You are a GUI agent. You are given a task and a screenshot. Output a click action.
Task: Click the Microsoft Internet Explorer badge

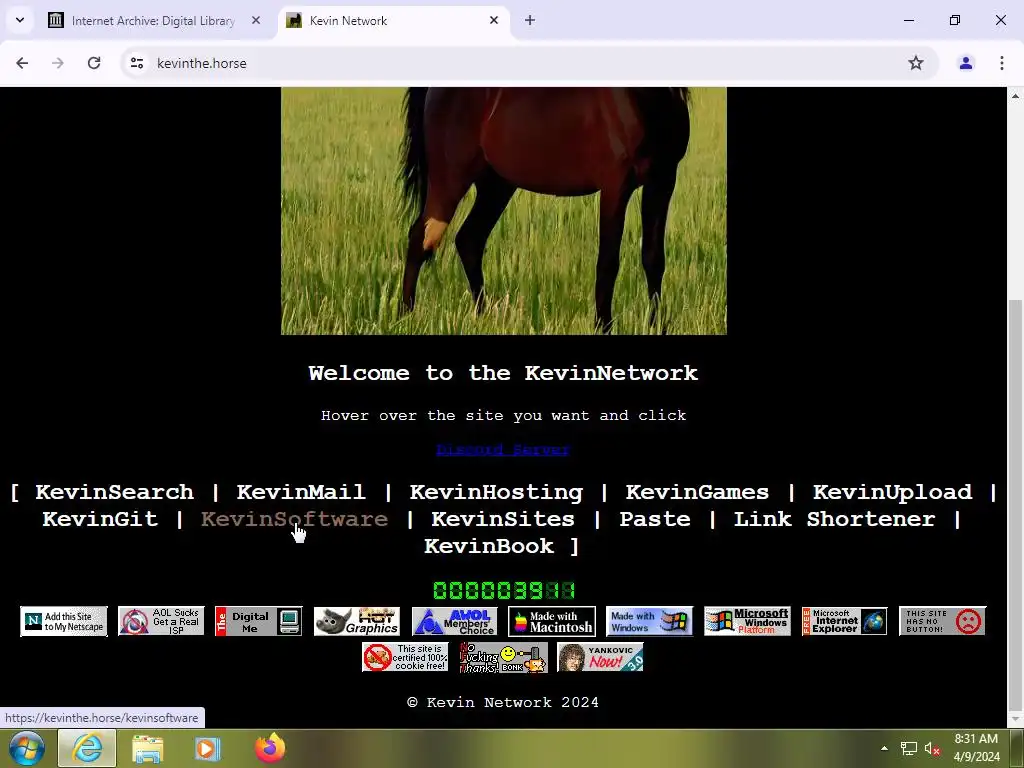[844, 621]
